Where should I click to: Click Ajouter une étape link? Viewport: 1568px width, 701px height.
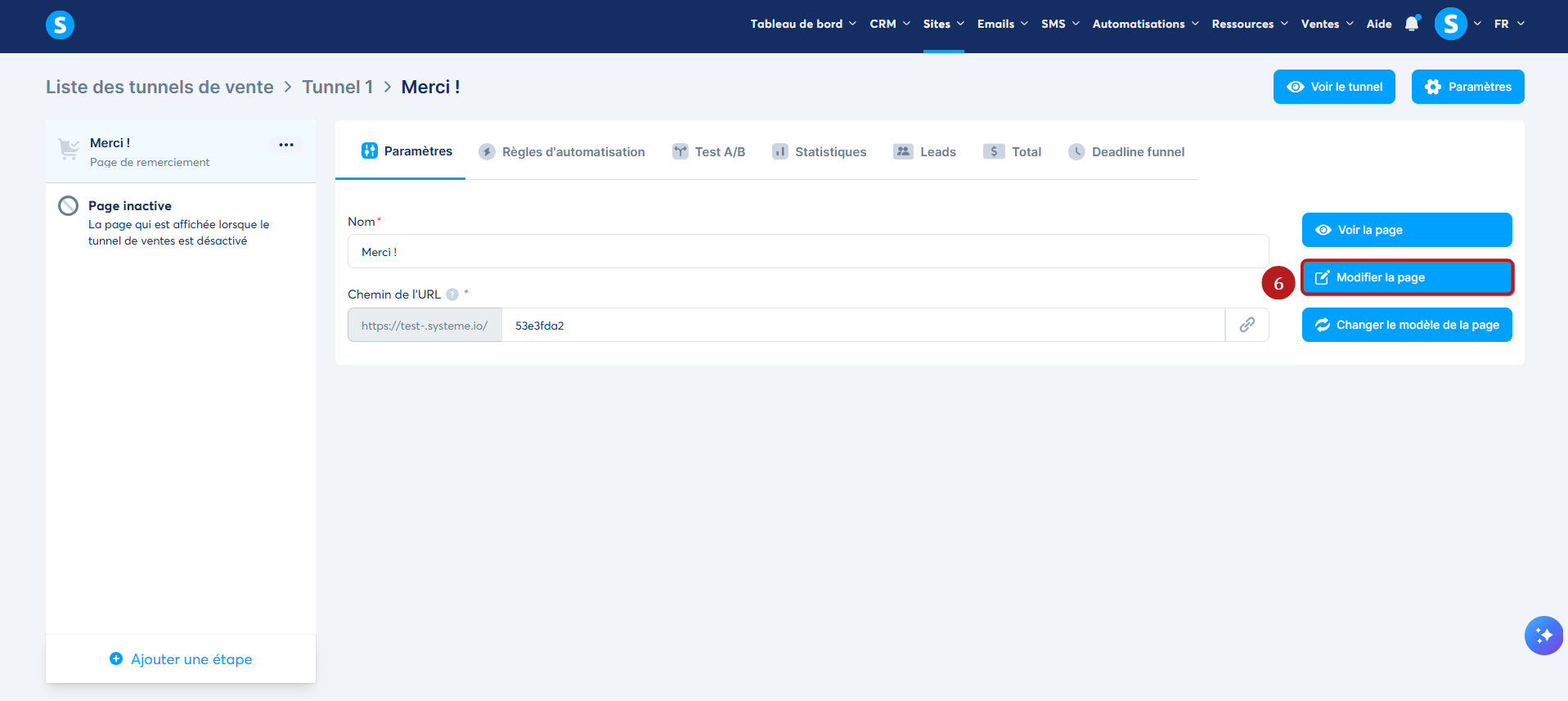tap(181, 658)
